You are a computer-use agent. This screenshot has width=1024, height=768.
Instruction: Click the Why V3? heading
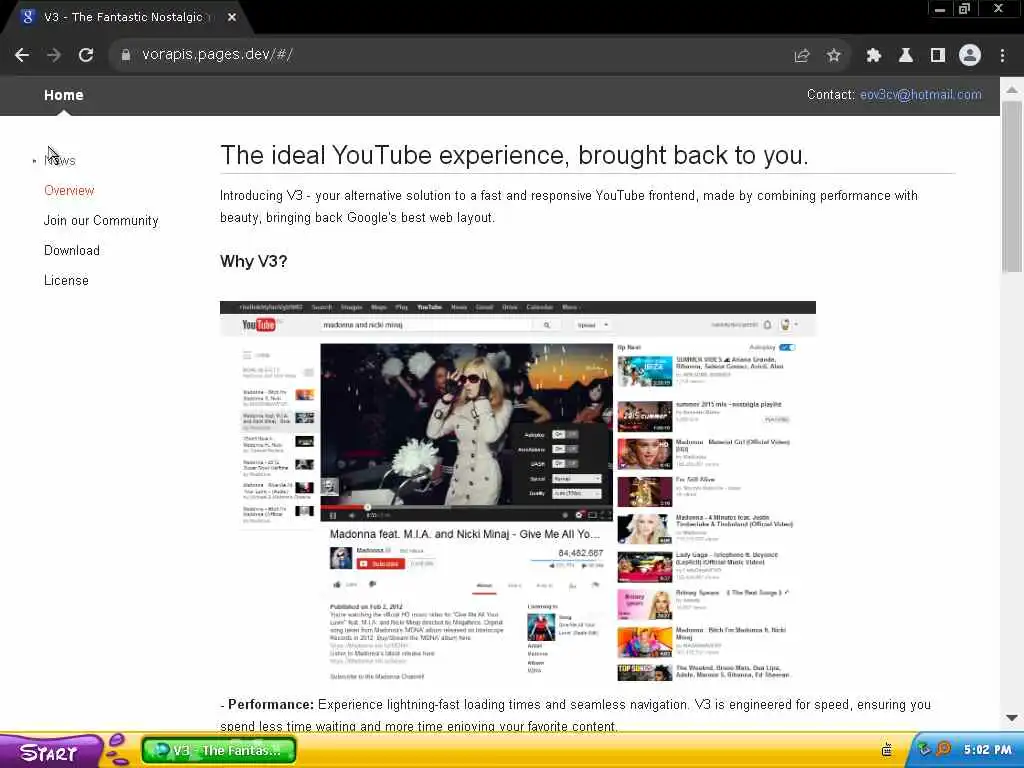pos(253,261)
